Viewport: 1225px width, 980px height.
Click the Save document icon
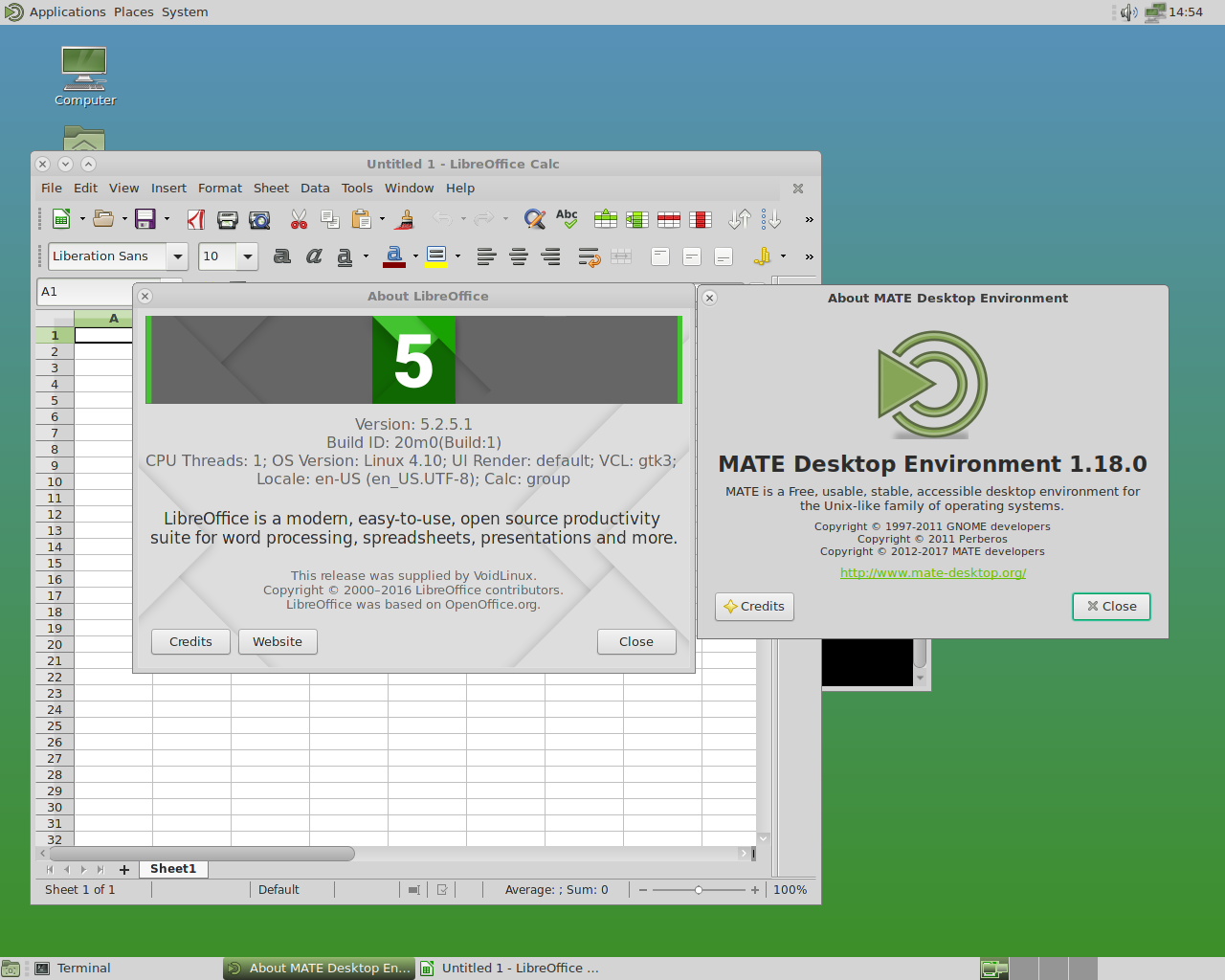pos(145,219)
